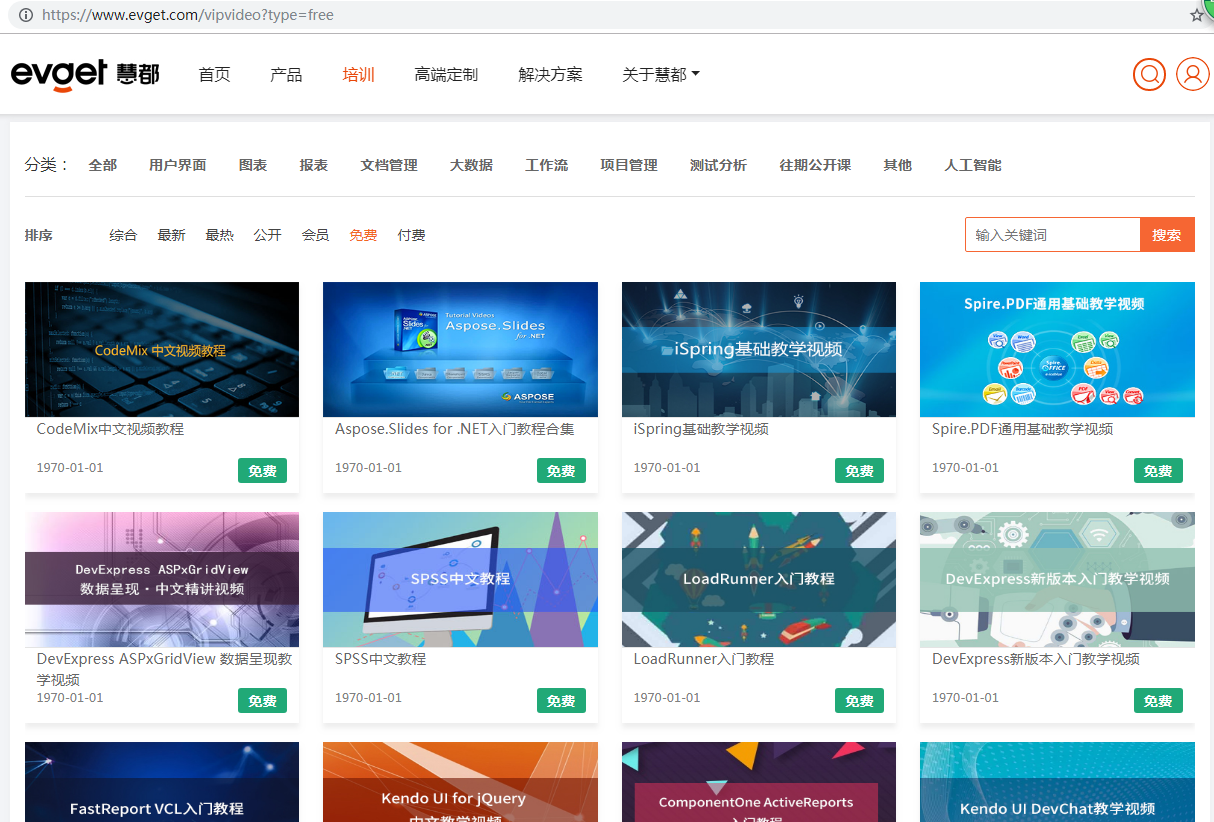Switch filter to 付费 videos
This screenshot has height=822, width=1214.
click(411, 235)
